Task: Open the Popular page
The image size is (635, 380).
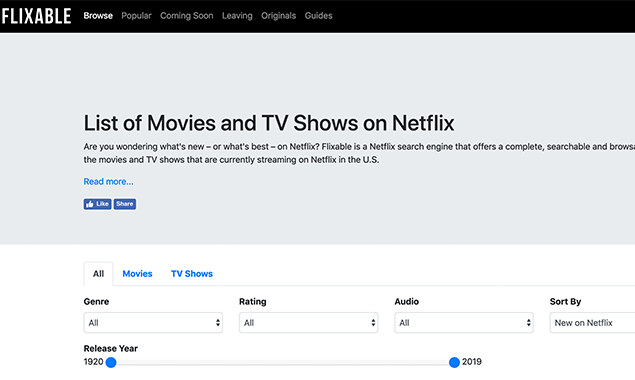Action: pyautogui.click(x=136, y=16)
